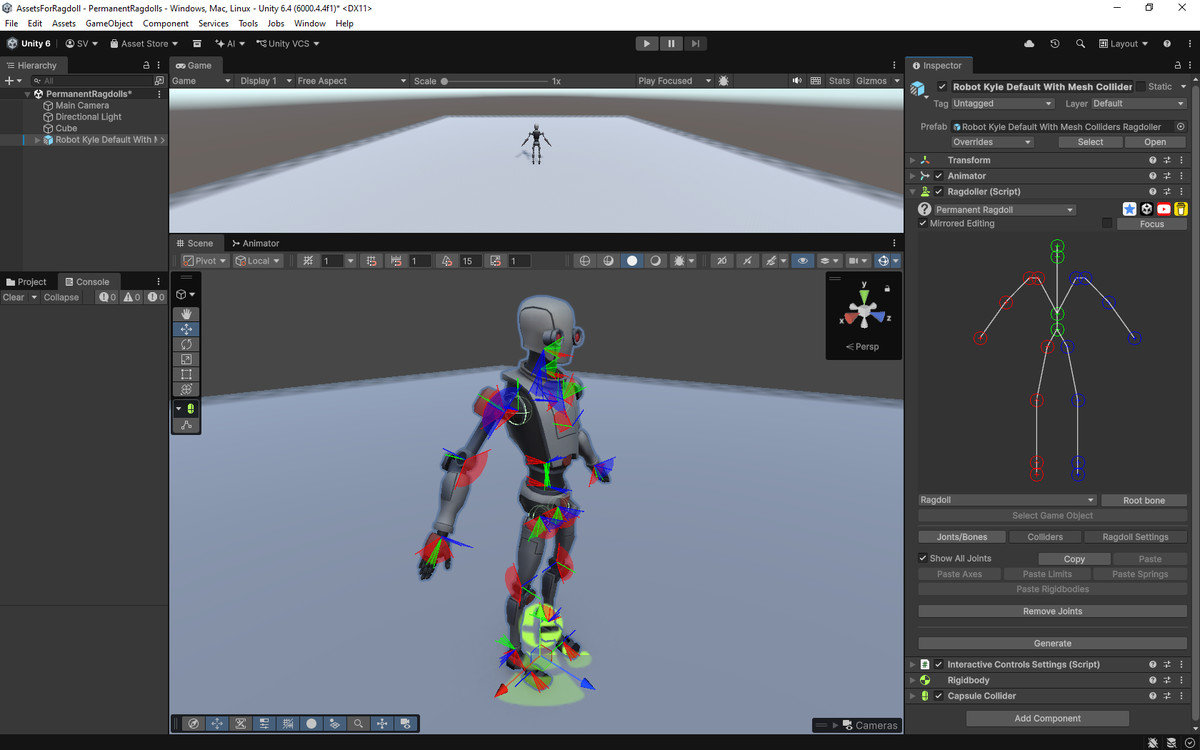
Task: Click the Pause button in the top toolbar
Action: [671, 44]
